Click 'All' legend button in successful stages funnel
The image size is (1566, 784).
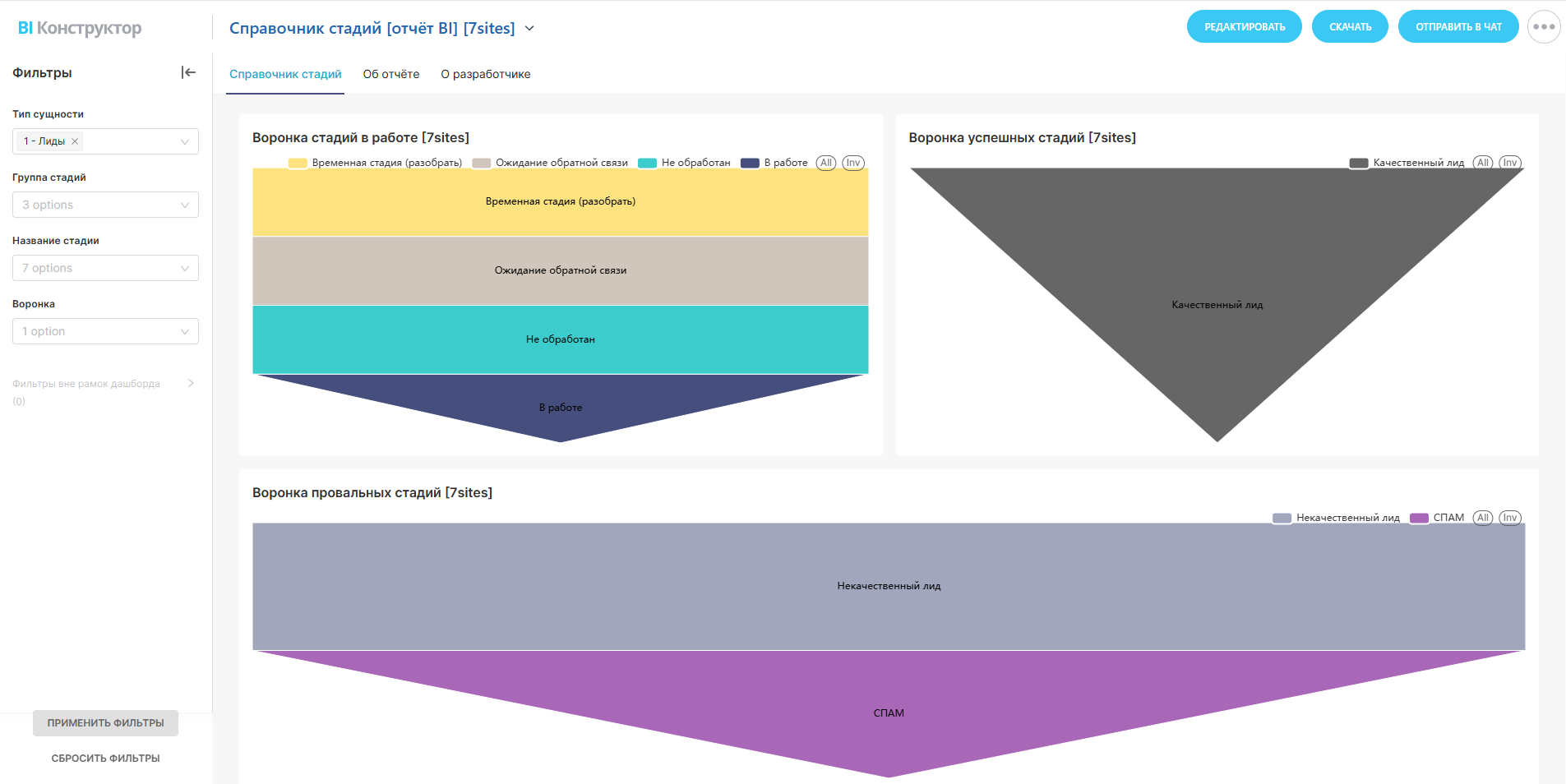coord(1482,163)
